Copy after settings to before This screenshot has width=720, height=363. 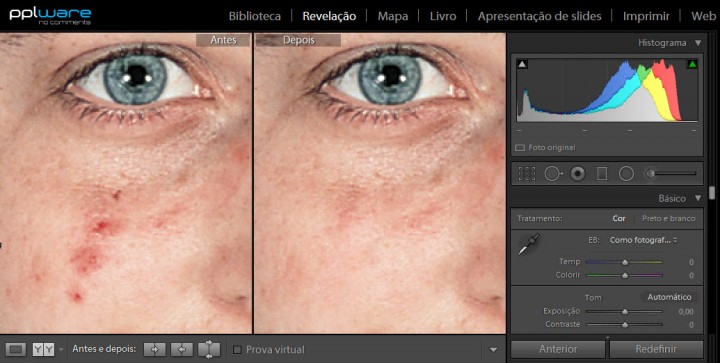pos(182,349)
